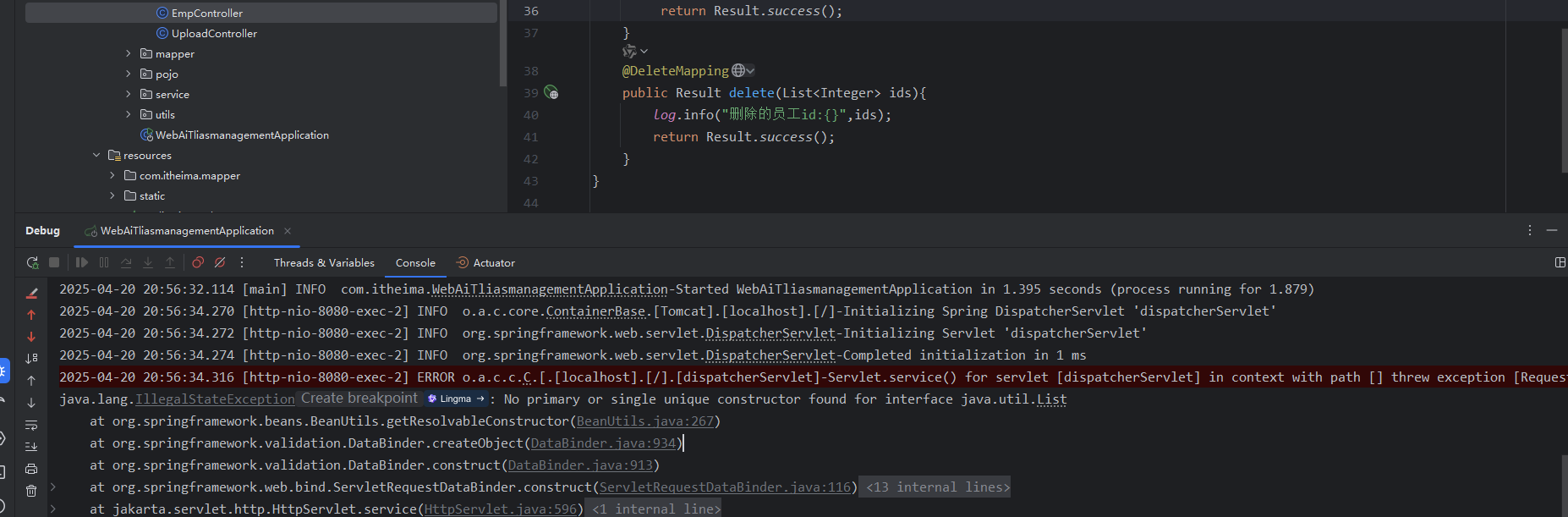
Task: Click Create breakpoint inlay hint
Action: tap(359, 399)
